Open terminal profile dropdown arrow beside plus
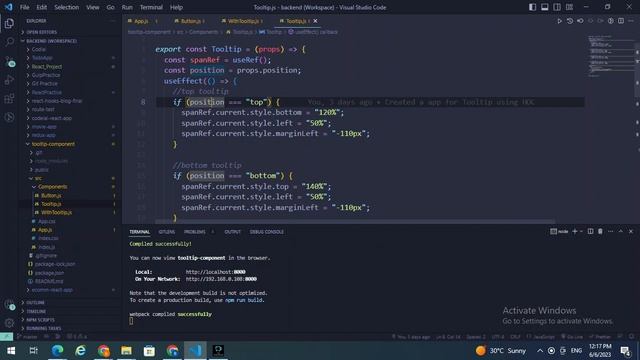 pos(581,231)
